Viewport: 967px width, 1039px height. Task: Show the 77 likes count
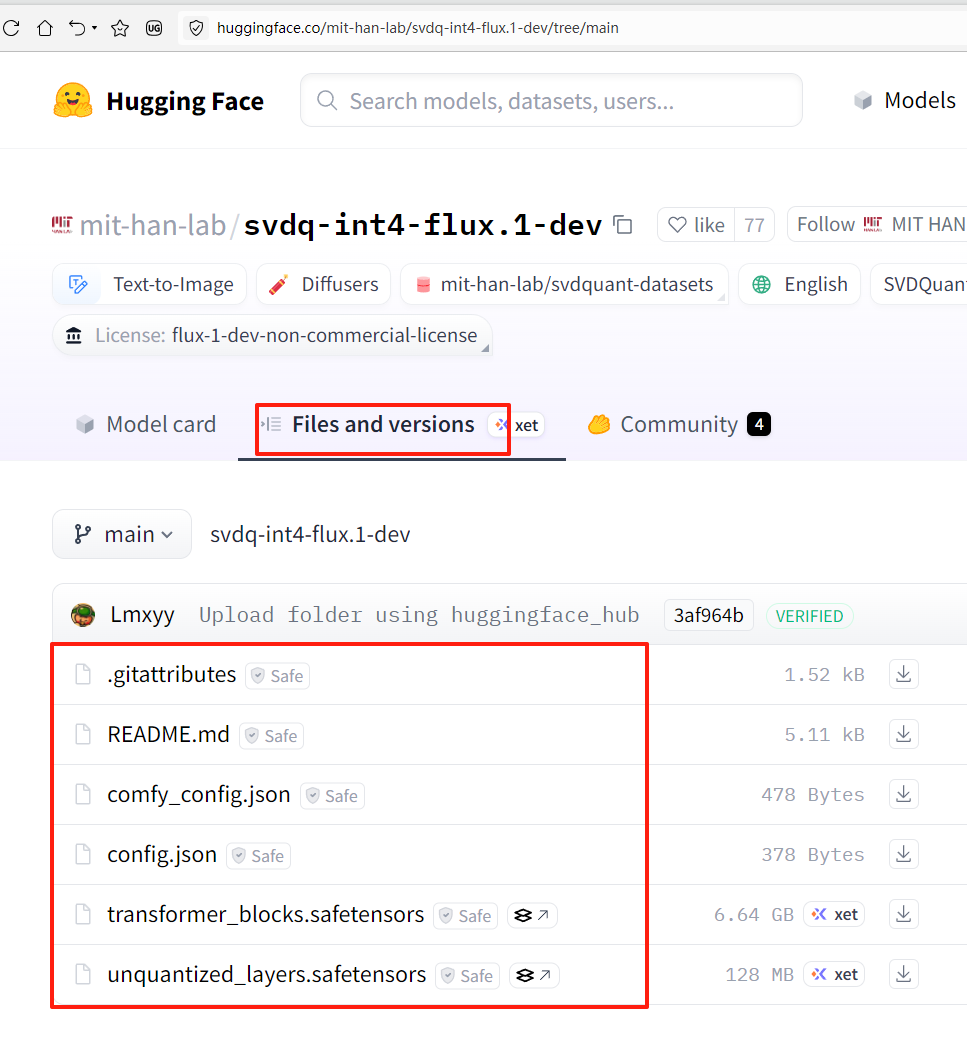[x=754, y=225]
